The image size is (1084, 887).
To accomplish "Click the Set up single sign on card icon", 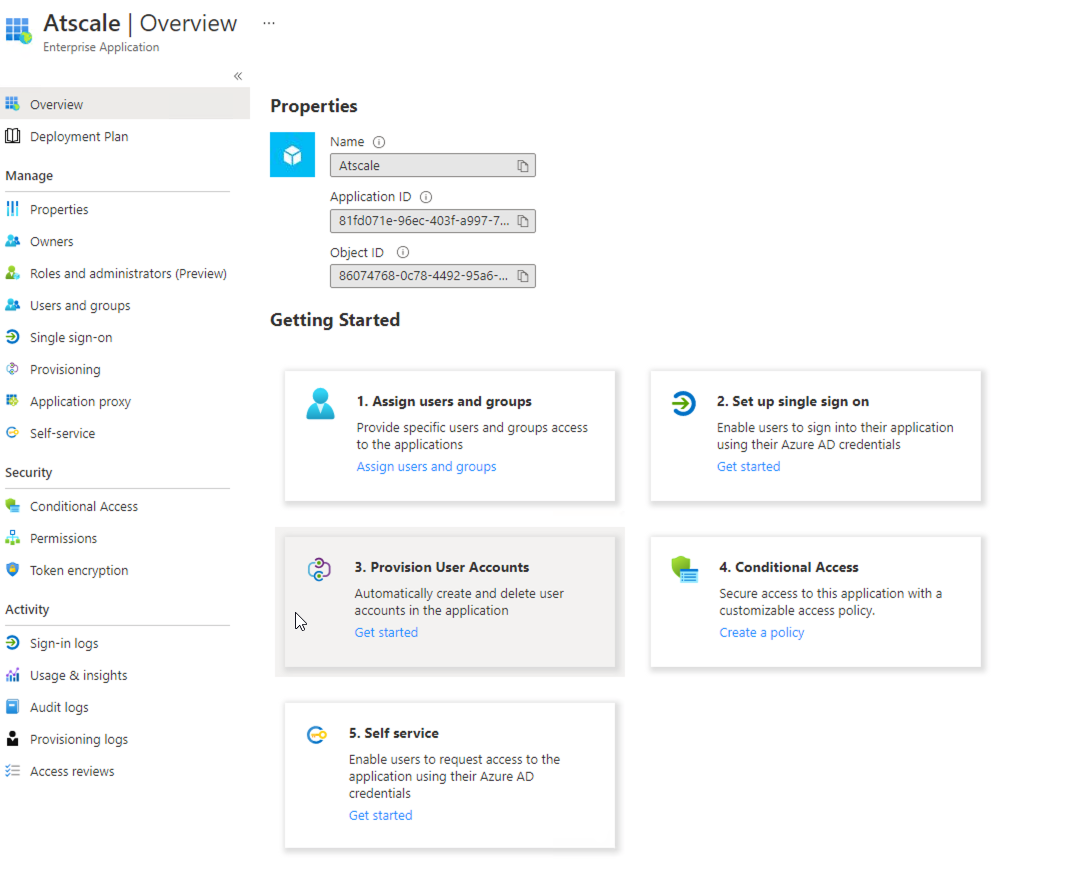I will (683, 403).
